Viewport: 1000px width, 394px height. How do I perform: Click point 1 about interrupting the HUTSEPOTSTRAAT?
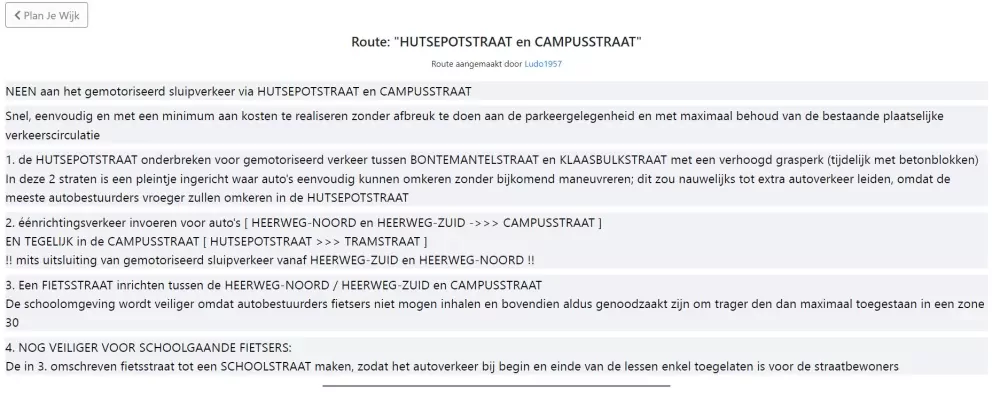pos(492,160)
